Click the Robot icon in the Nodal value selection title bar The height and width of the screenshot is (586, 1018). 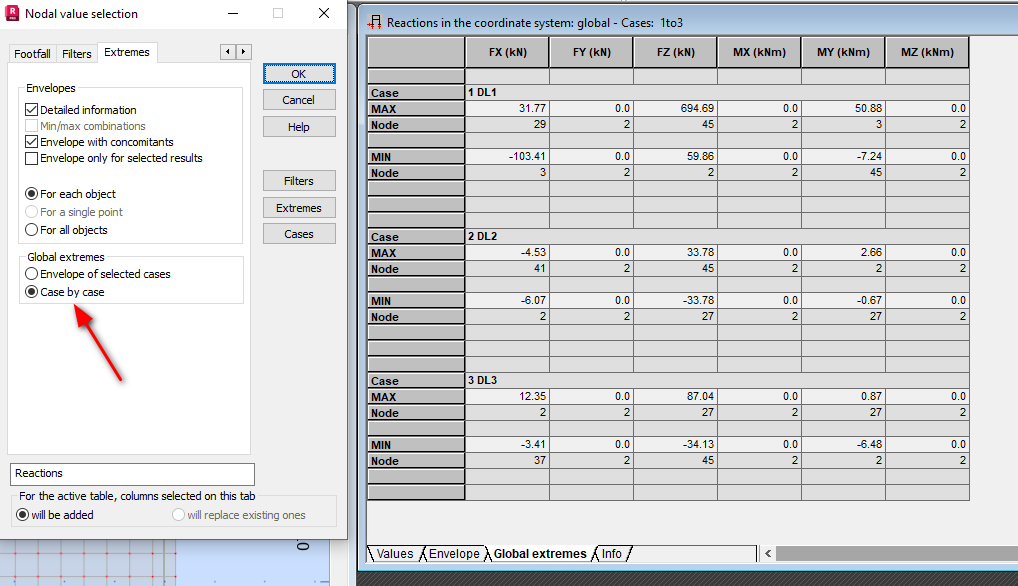point(12,13)
